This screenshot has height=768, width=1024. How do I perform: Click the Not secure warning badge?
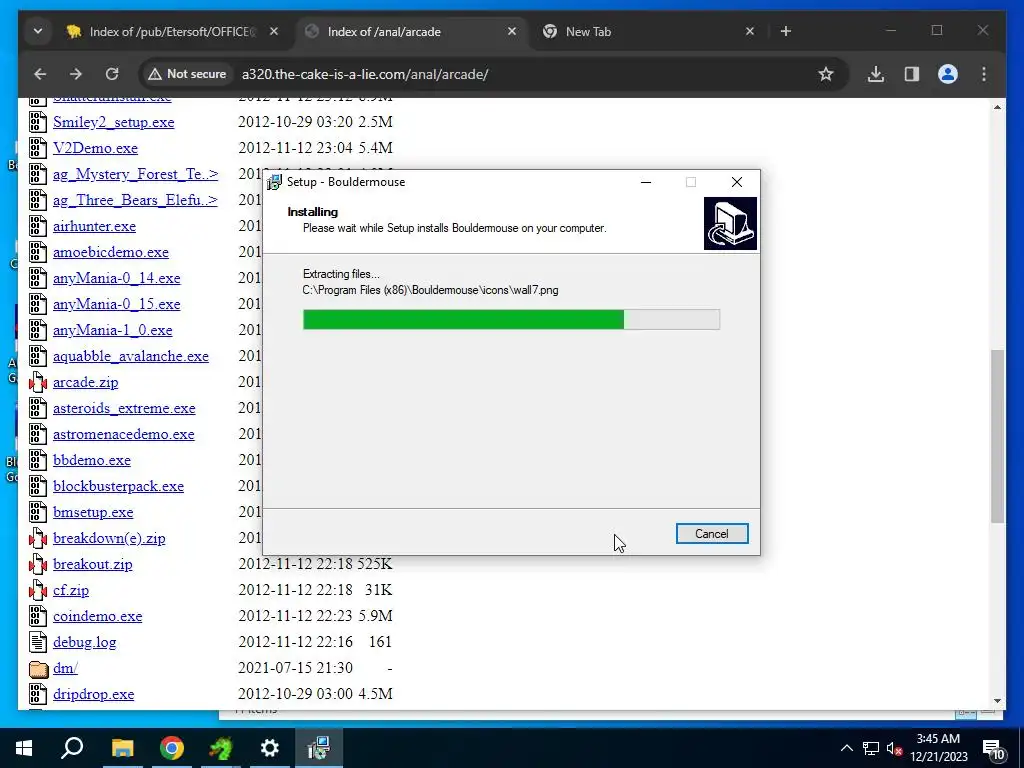tap(187, 74)
